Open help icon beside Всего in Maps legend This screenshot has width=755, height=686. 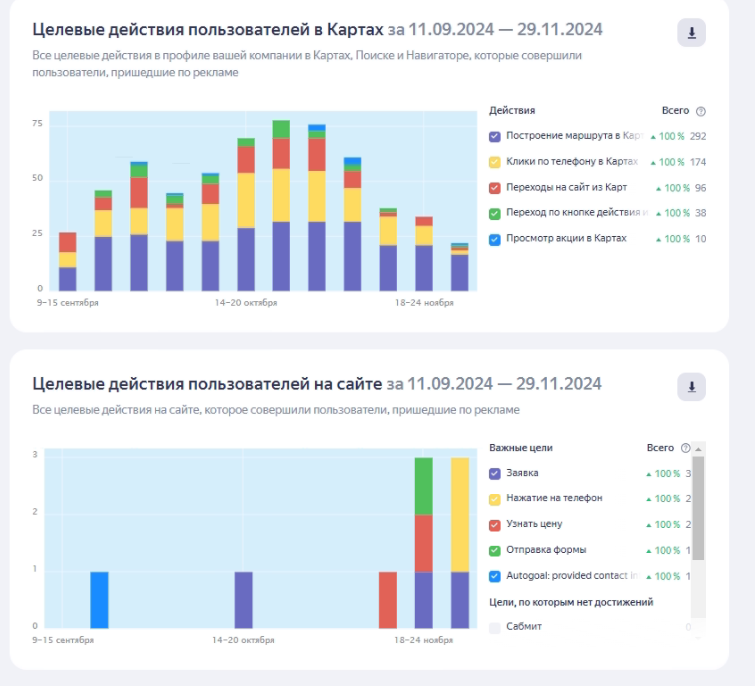click(x=700, y=111)
